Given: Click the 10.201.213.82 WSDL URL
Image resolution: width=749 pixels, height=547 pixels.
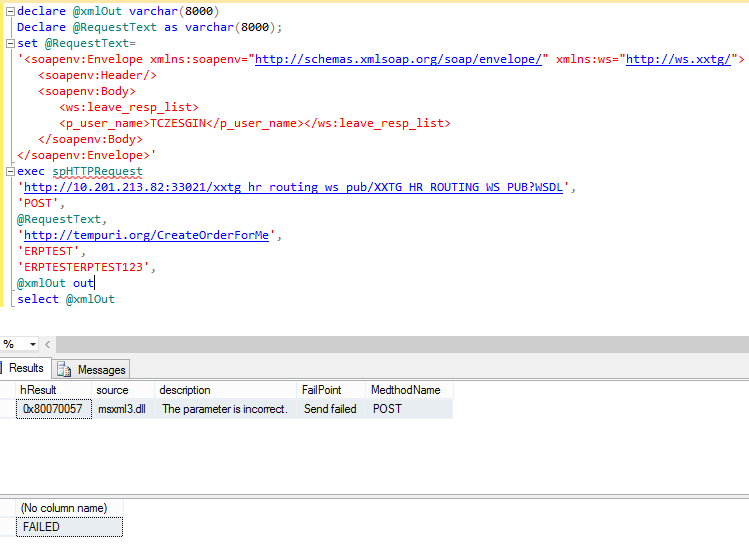Looking at the screenshot, I should coord(295,187).
